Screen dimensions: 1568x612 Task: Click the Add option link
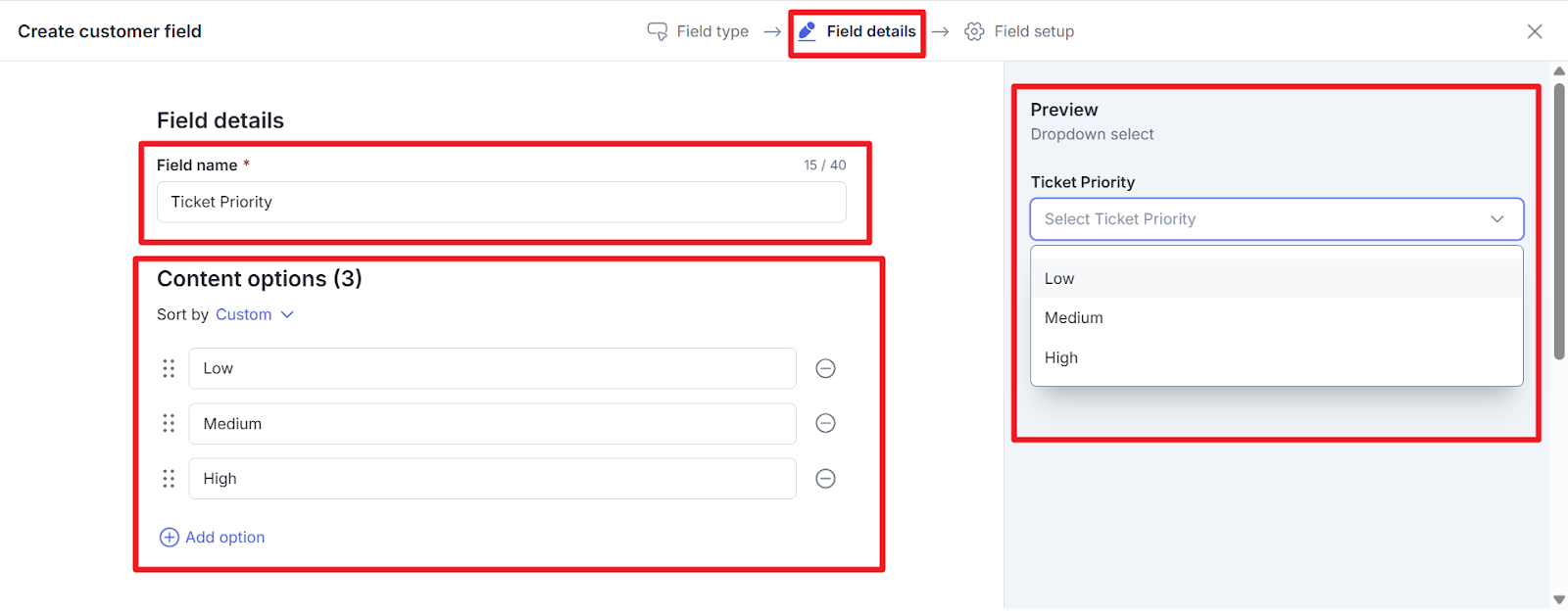point(225,538)
